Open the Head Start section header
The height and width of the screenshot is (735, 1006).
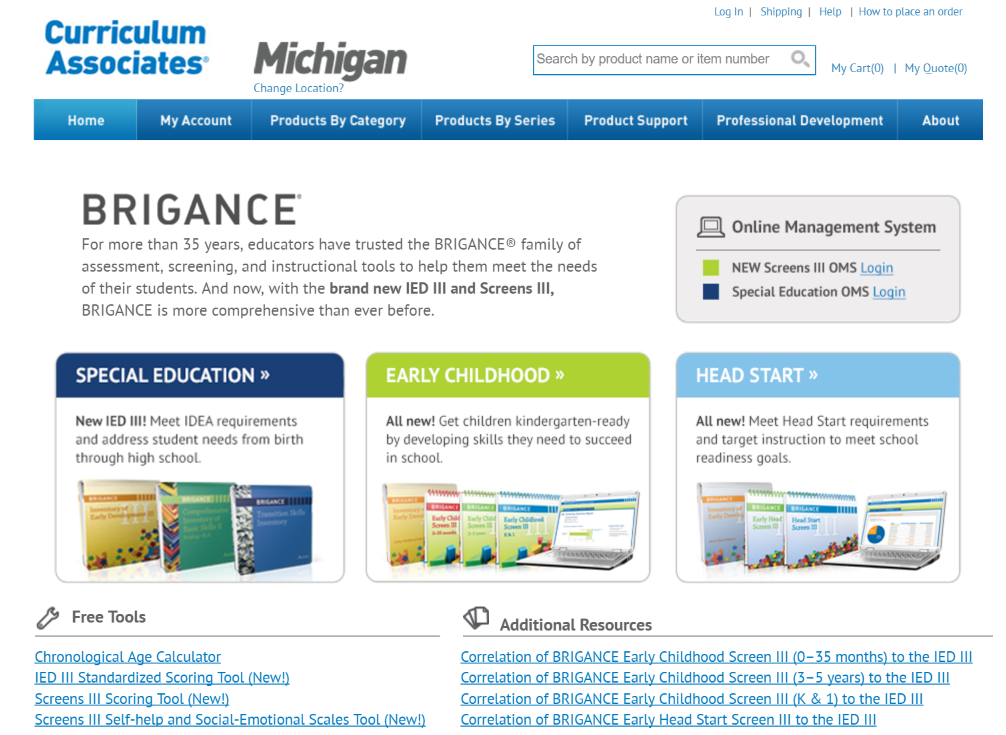[818, 375]
